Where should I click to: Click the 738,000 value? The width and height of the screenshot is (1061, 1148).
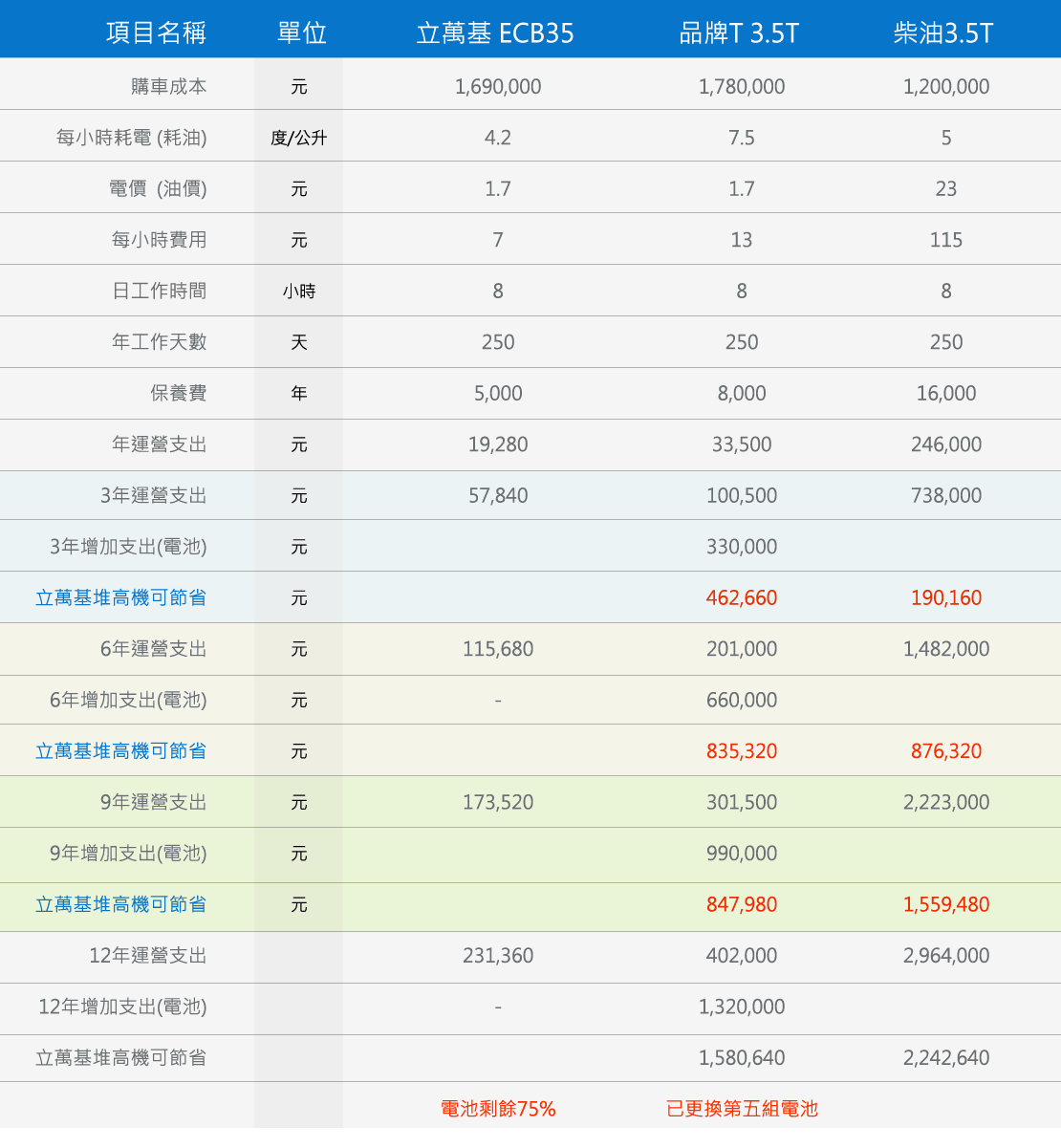click(x=946, y=495)
